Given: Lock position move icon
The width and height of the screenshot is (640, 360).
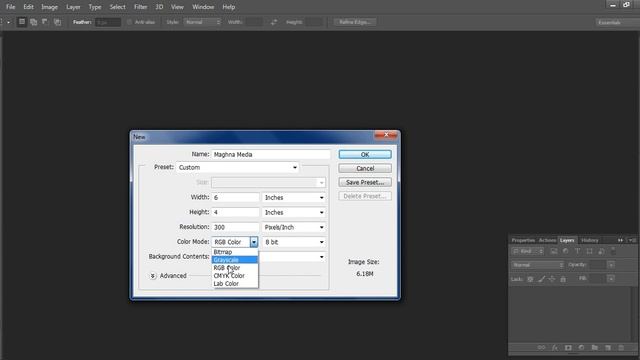Looking at the screenshot, I should pyautogui.click(x=552, y=279).
